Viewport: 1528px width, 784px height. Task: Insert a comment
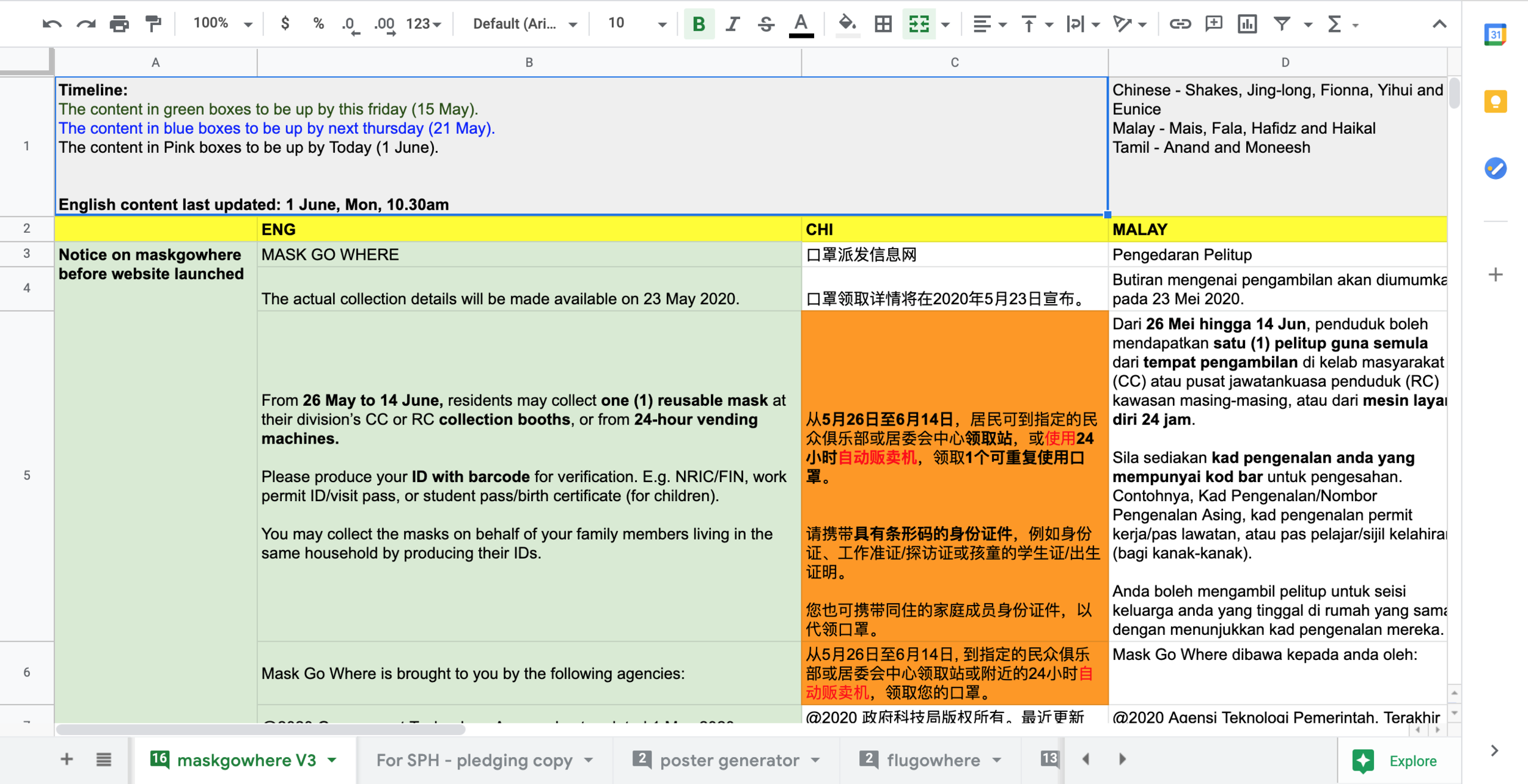pos(1213,24)
